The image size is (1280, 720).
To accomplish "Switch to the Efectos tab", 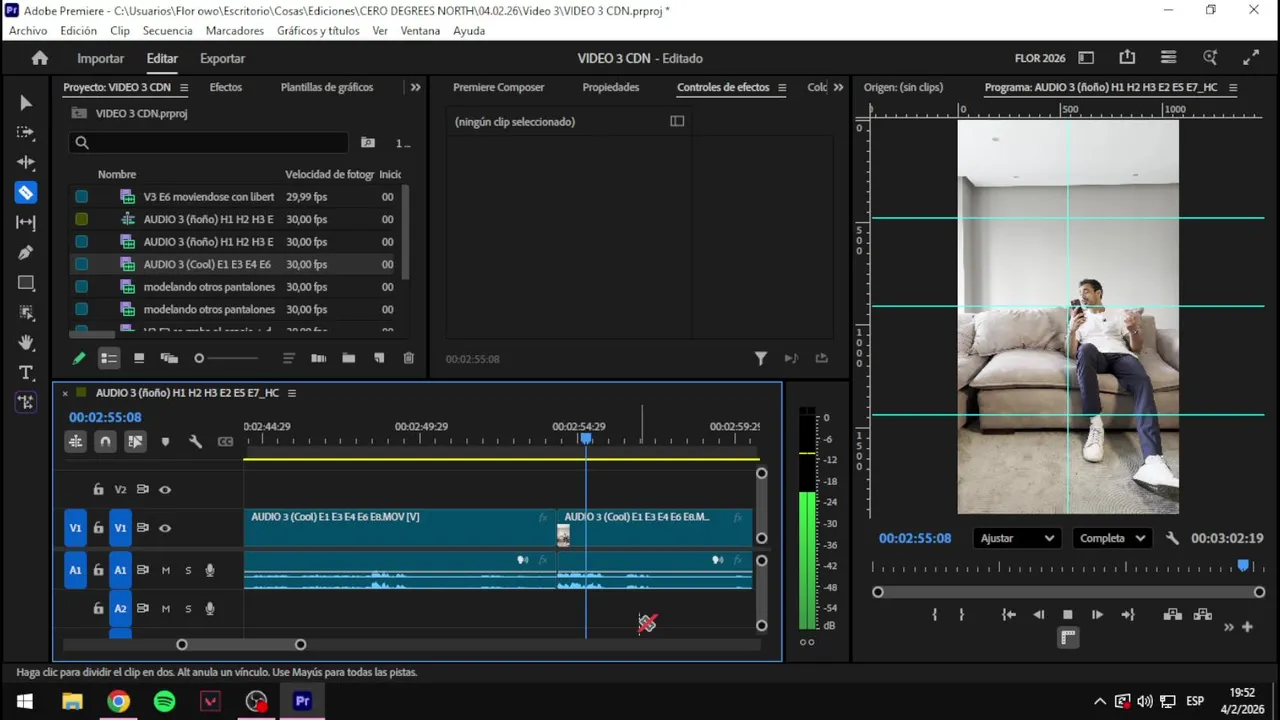I will [225, 87].
